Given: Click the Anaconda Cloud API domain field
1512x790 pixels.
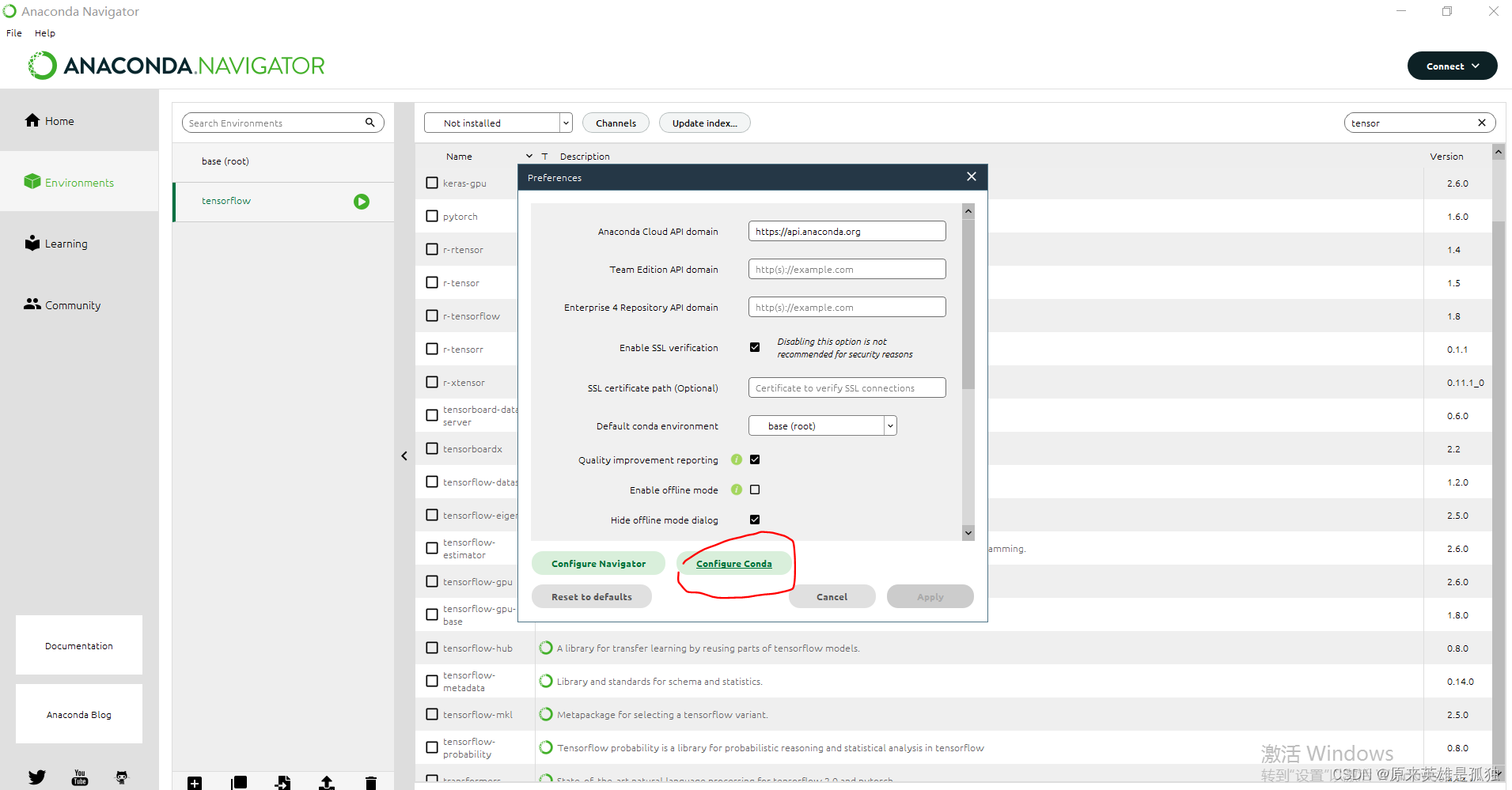Looking at the screenshot, I should click(x=847, y=231).
